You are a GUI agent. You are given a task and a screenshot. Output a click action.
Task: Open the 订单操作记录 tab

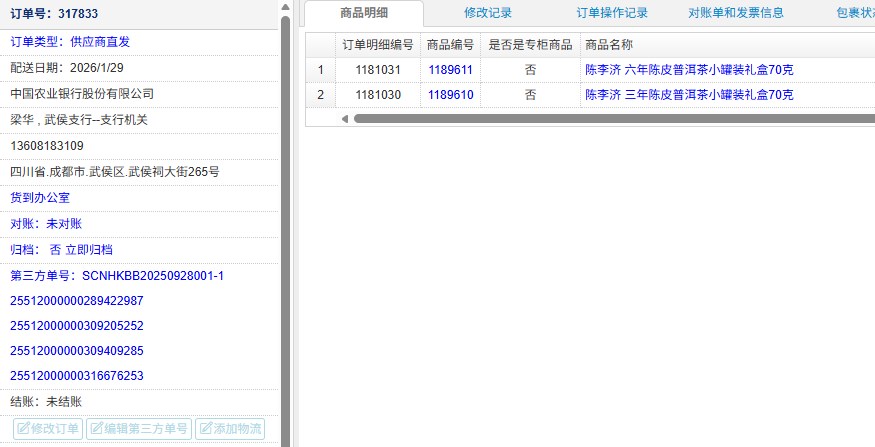[x=612, y=13]
